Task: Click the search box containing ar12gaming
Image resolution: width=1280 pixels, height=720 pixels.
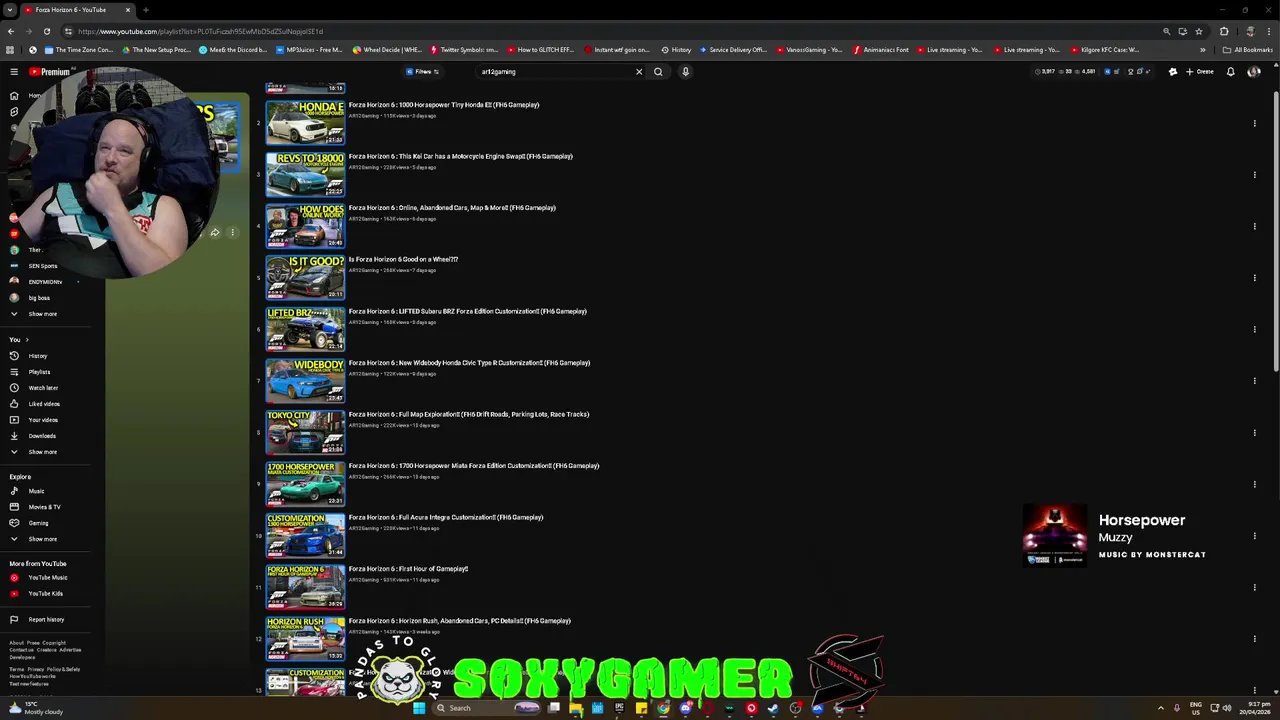Action: [x=555, y=72]
